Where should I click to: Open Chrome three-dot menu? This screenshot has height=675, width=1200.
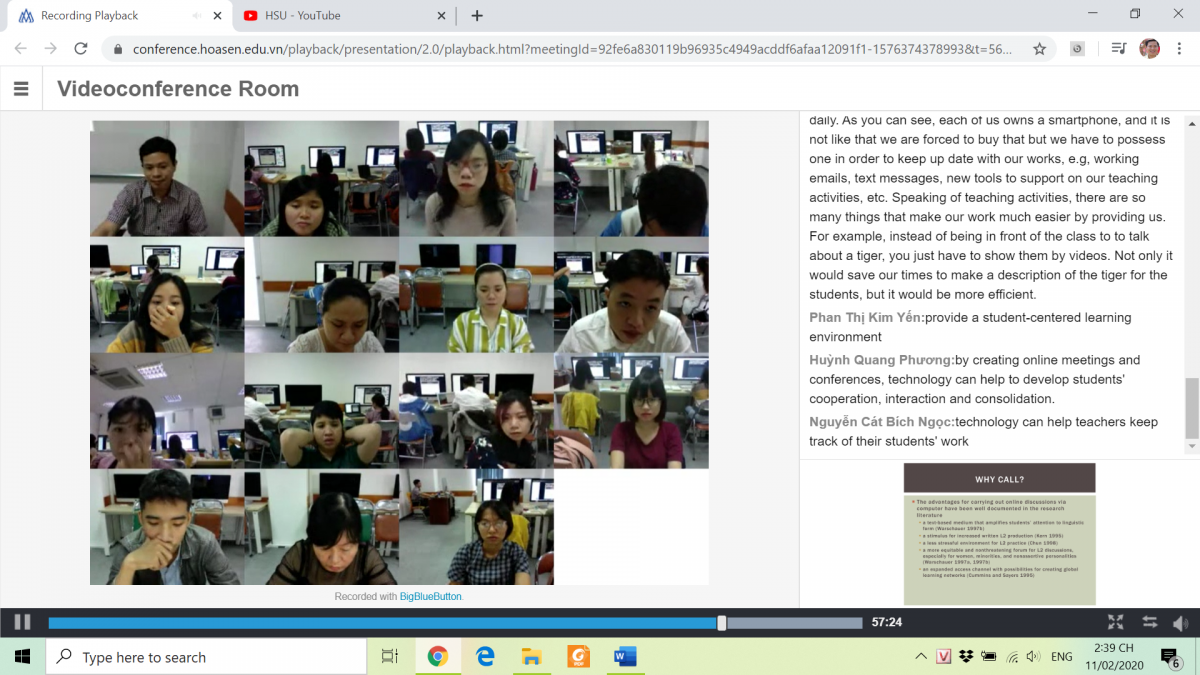coord(1180,48)
